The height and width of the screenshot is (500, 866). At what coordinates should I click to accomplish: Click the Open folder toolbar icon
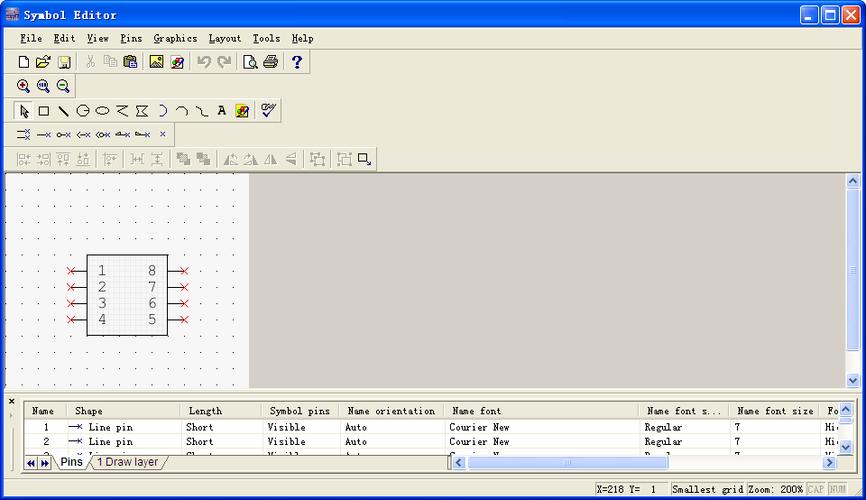click(x=43, y=62)
